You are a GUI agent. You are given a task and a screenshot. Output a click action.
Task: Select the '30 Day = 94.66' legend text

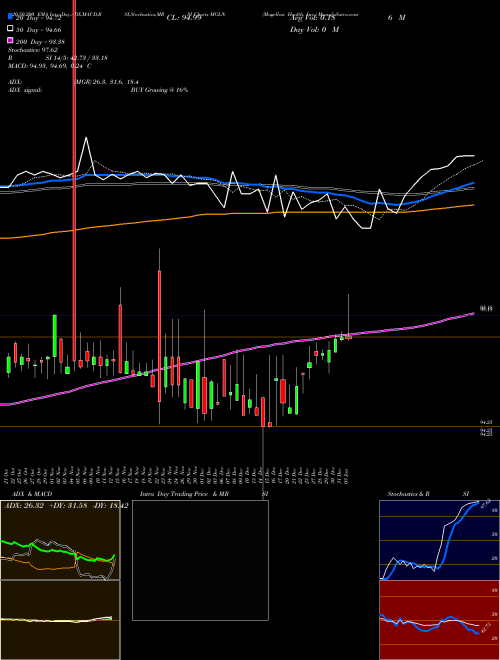[x=38, y=29]
